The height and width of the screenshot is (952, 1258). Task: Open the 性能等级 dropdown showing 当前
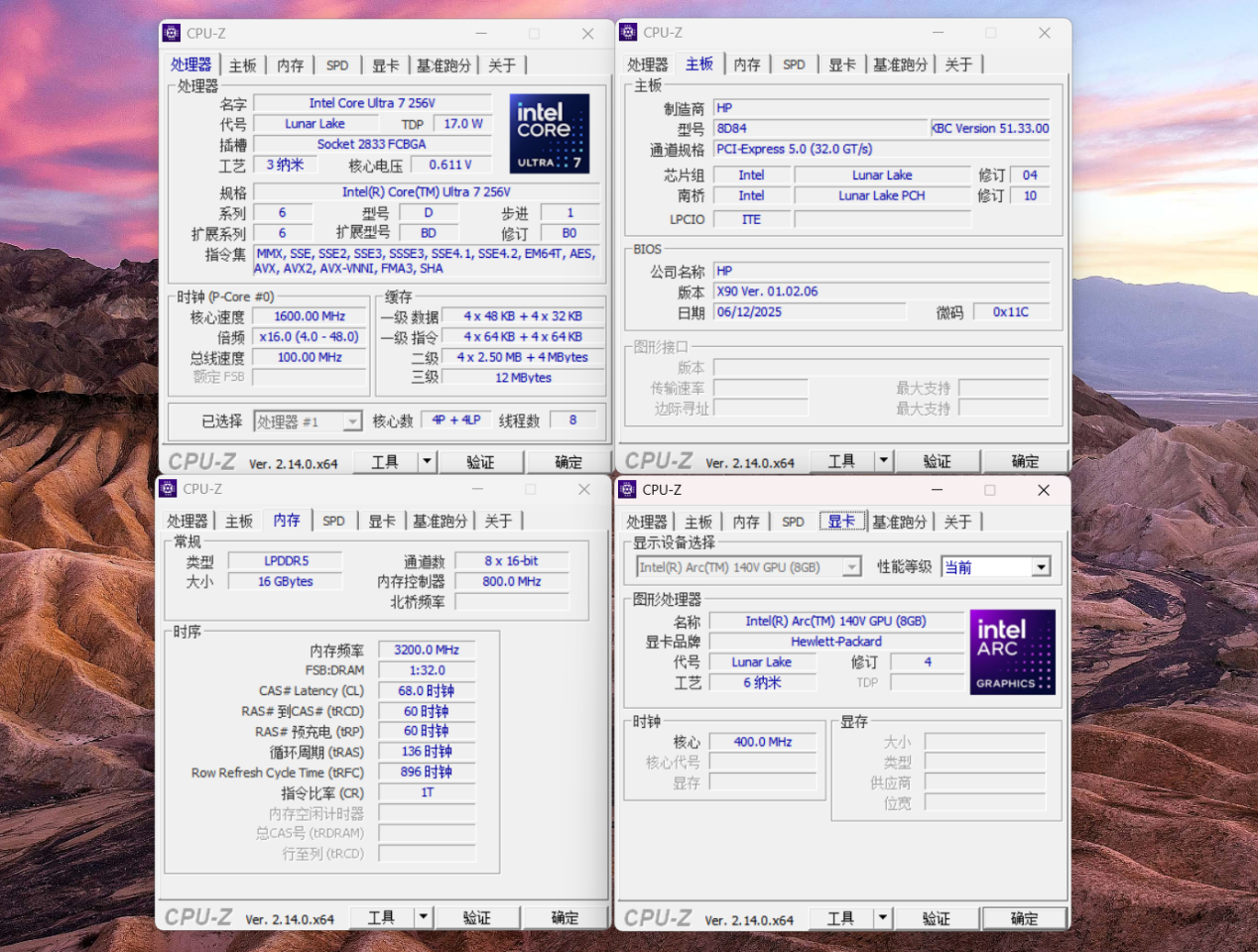pos(1040,567)
